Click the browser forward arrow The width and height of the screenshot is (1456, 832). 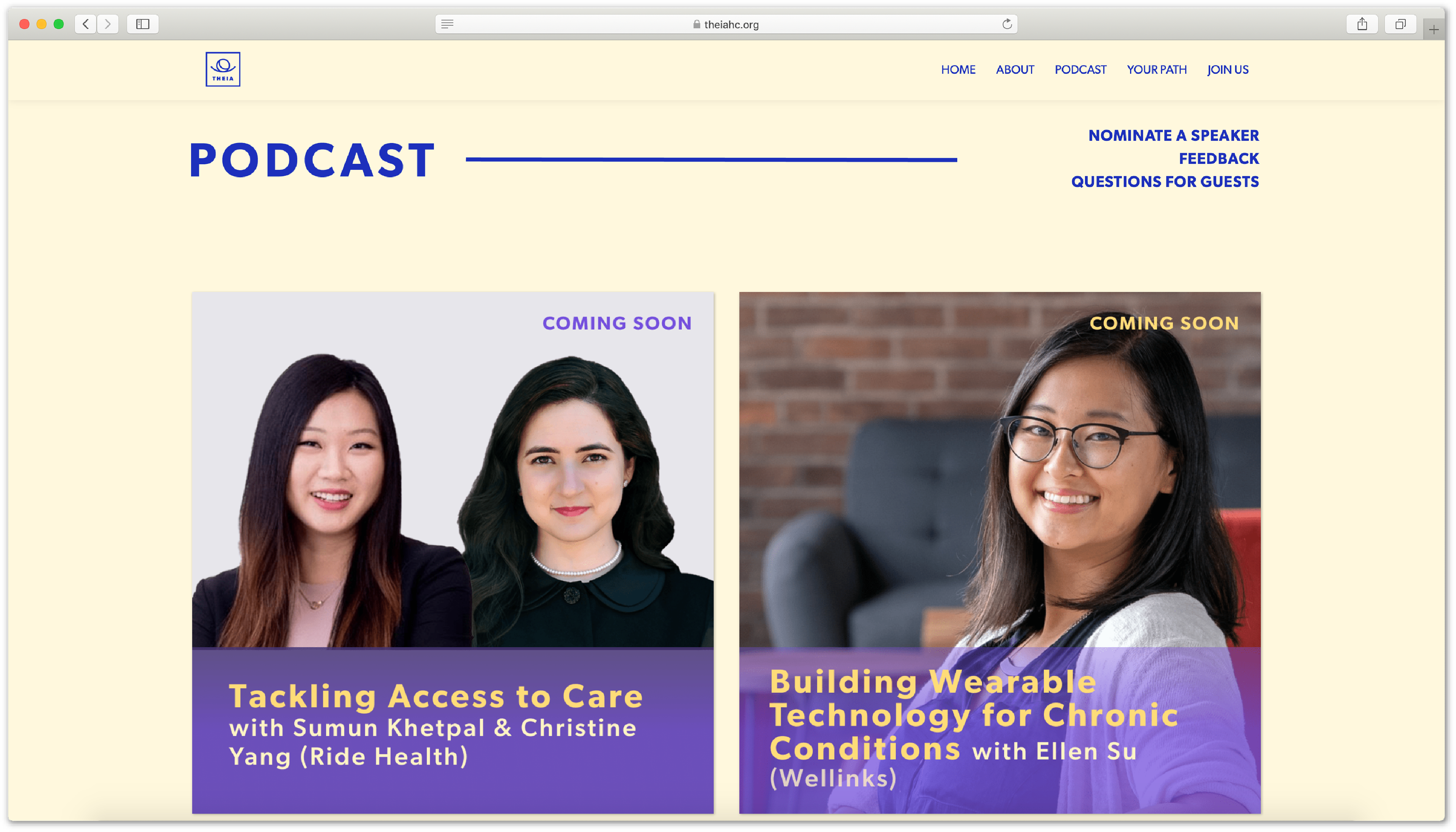[x=108, y=24]
